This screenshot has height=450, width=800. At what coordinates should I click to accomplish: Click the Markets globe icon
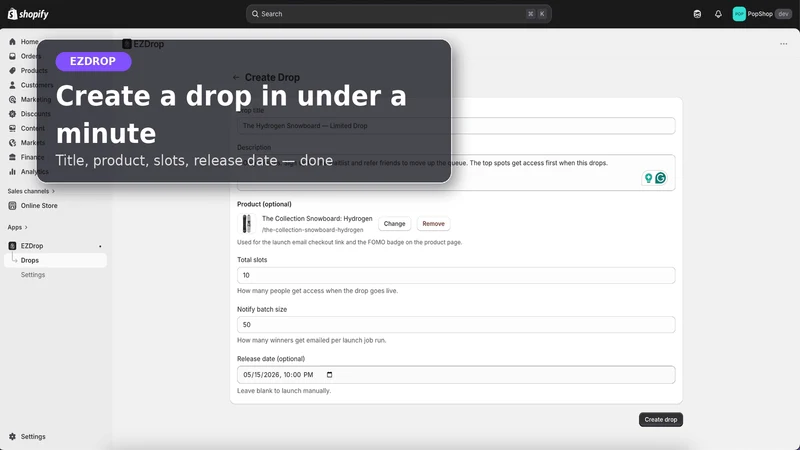click(12, 143)
